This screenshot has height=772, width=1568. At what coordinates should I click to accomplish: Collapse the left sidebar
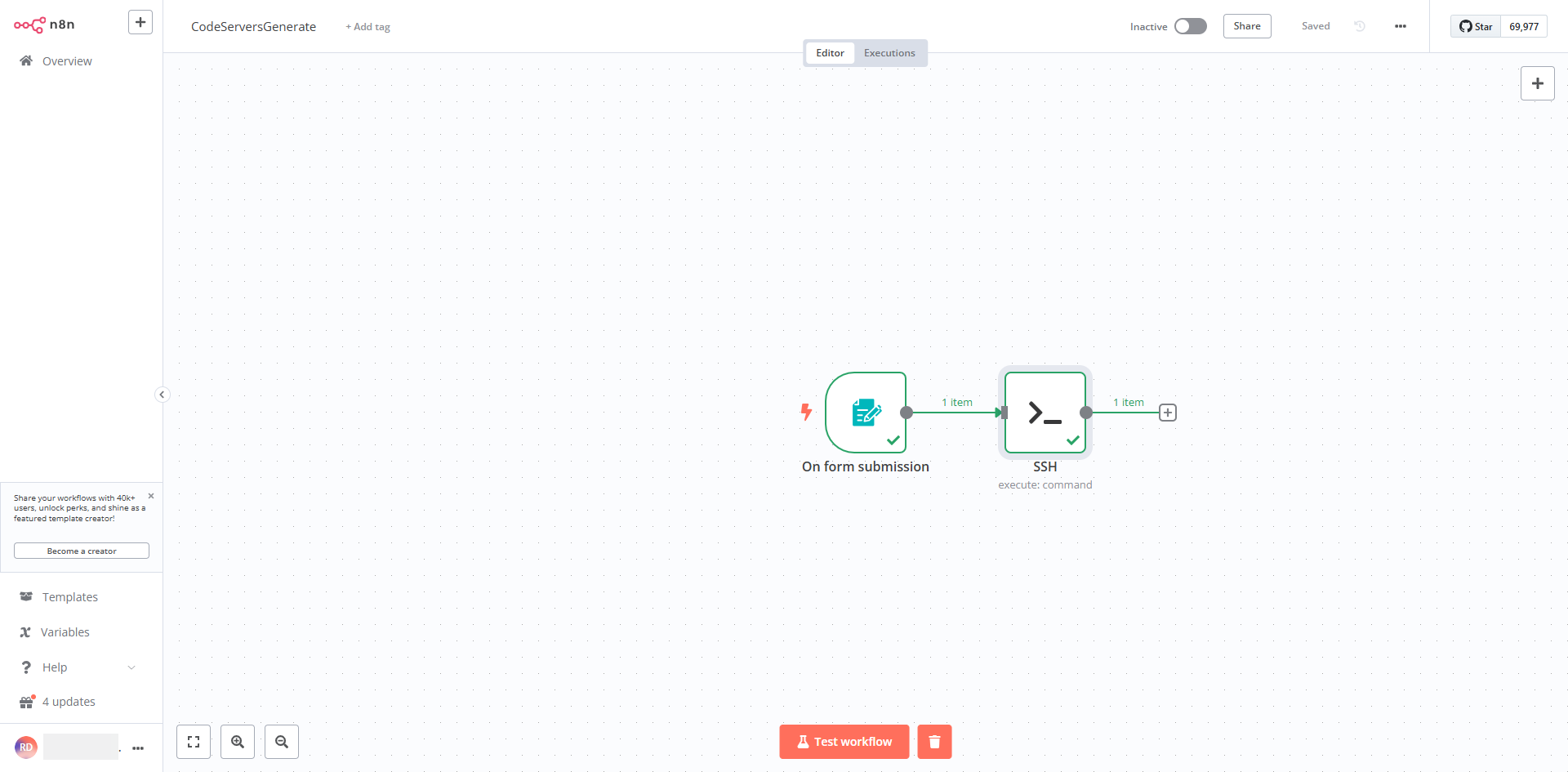(162, 395)
